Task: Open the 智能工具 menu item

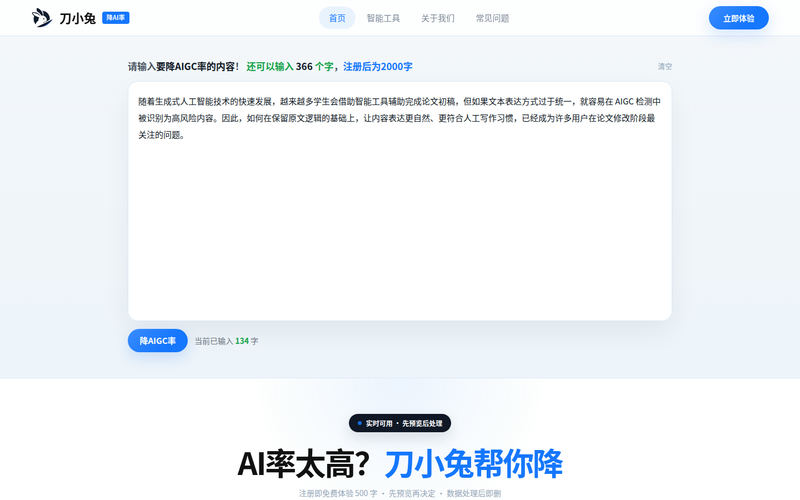Action: point(383,18)
